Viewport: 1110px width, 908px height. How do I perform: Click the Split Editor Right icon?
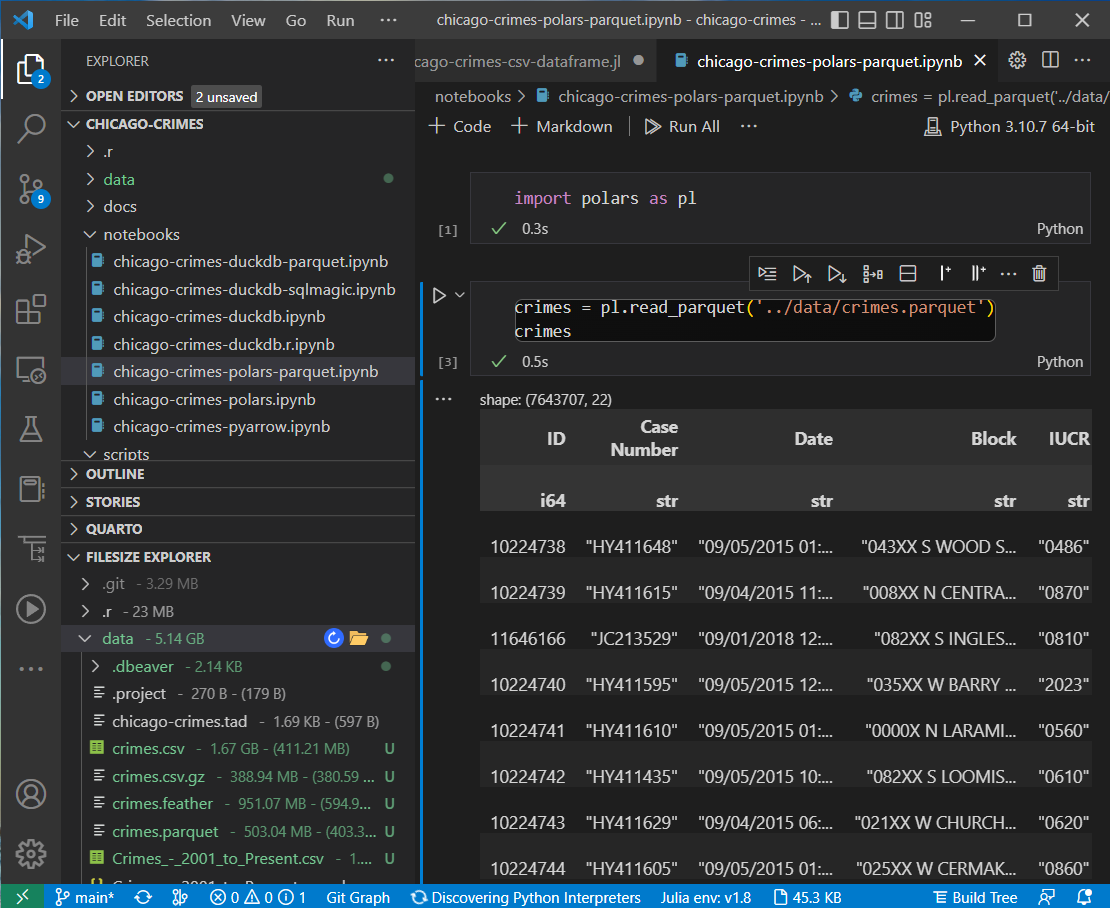point(1050,61)
